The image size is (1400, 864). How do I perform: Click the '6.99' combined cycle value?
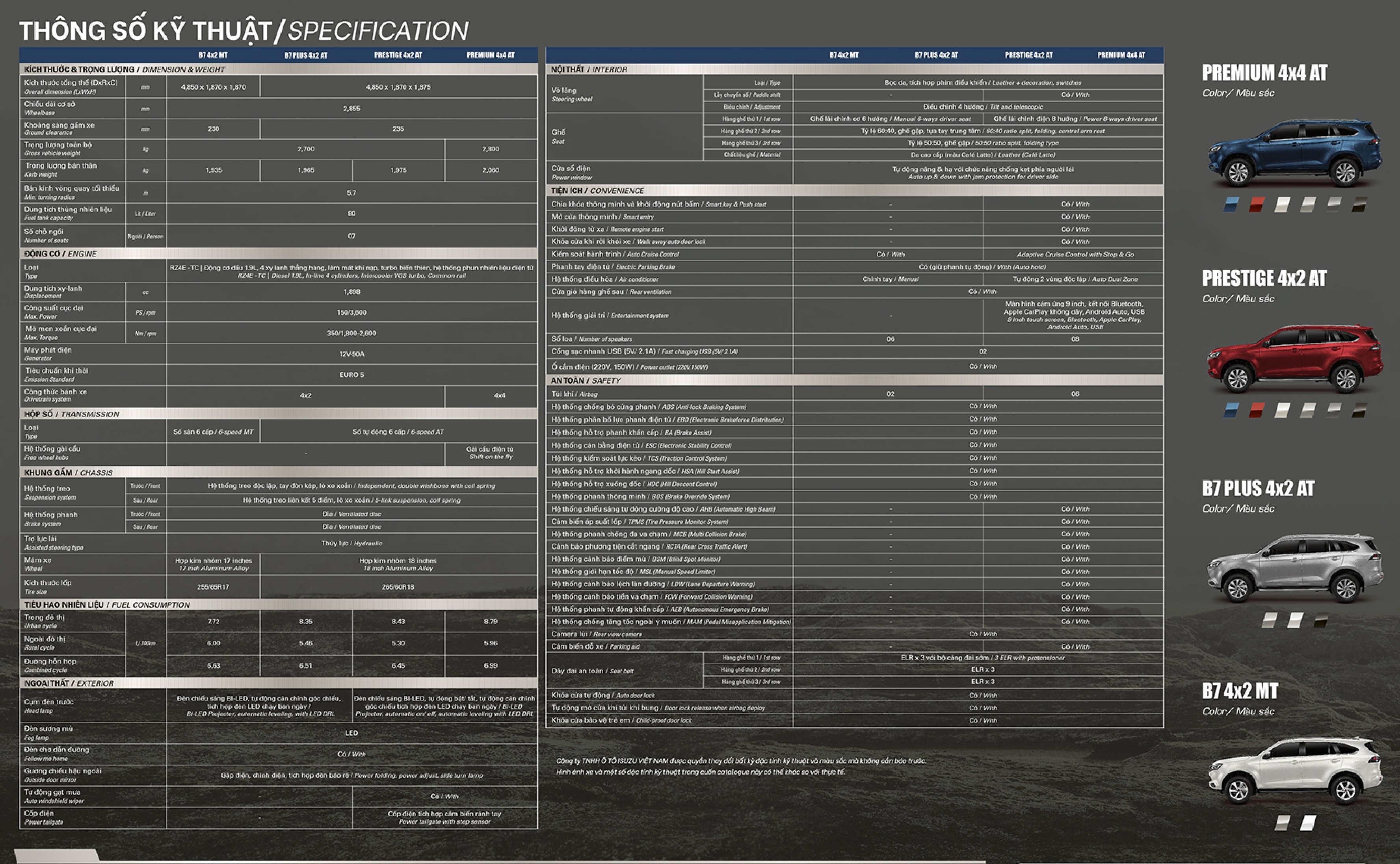[x=490, y=665]
